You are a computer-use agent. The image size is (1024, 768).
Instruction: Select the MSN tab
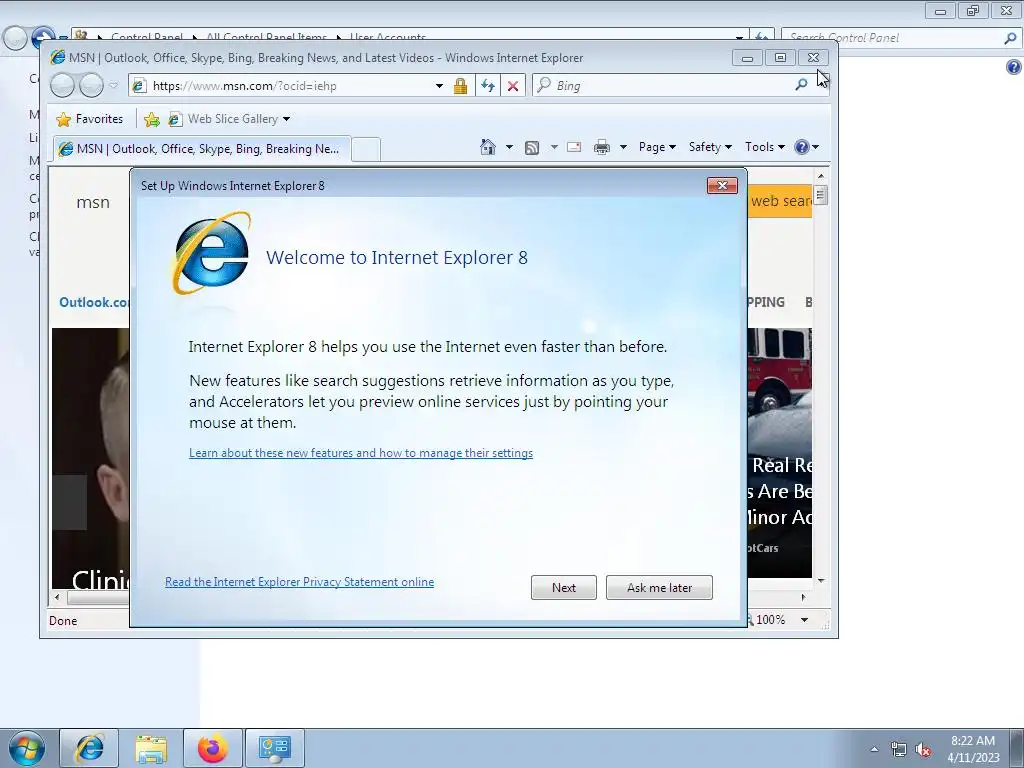coord(202,149)
